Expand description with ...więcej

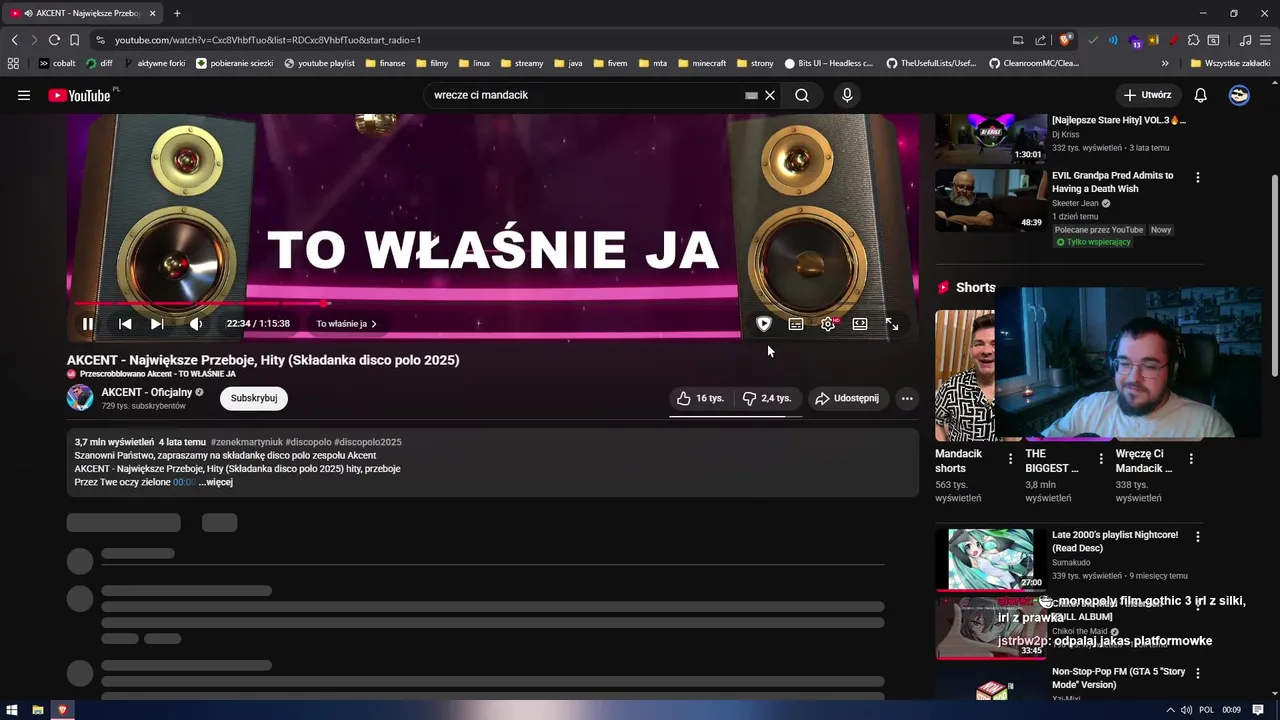[x=216, y=482]
